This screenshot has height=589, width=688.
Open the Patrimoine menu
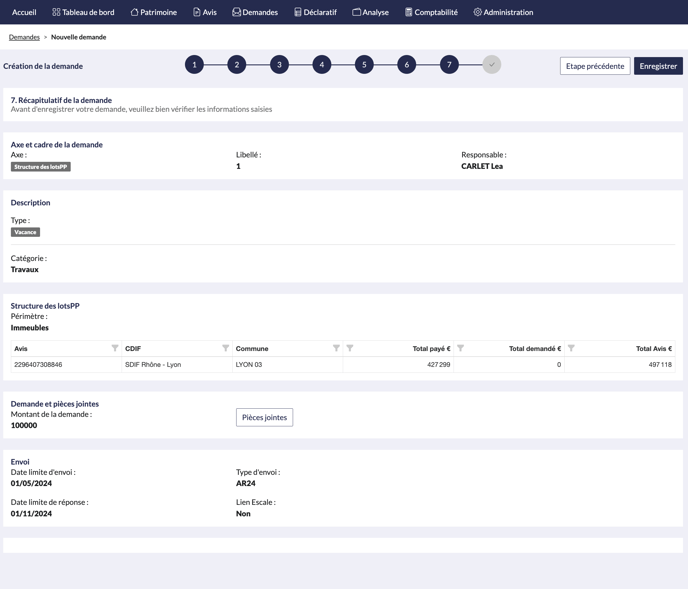[154, 12]
